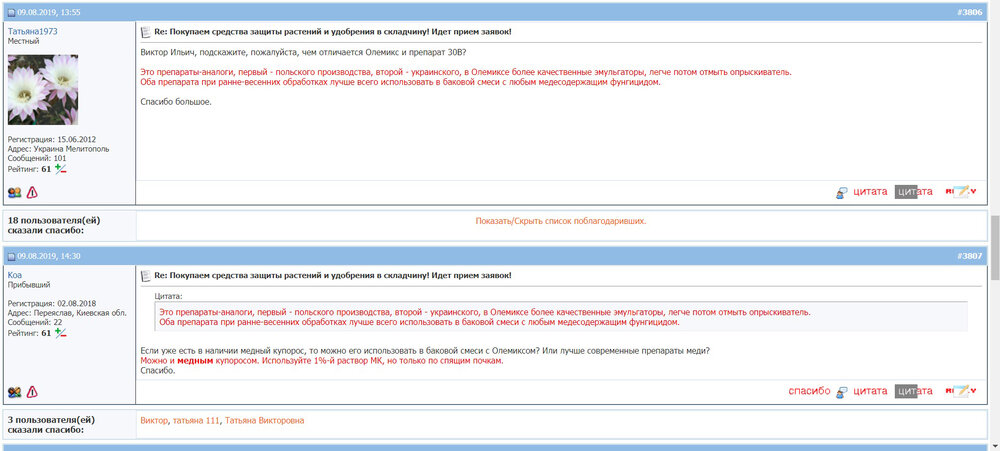Open post status icon next to 09.08.2019, 13:55

click(x=11, y=12)
